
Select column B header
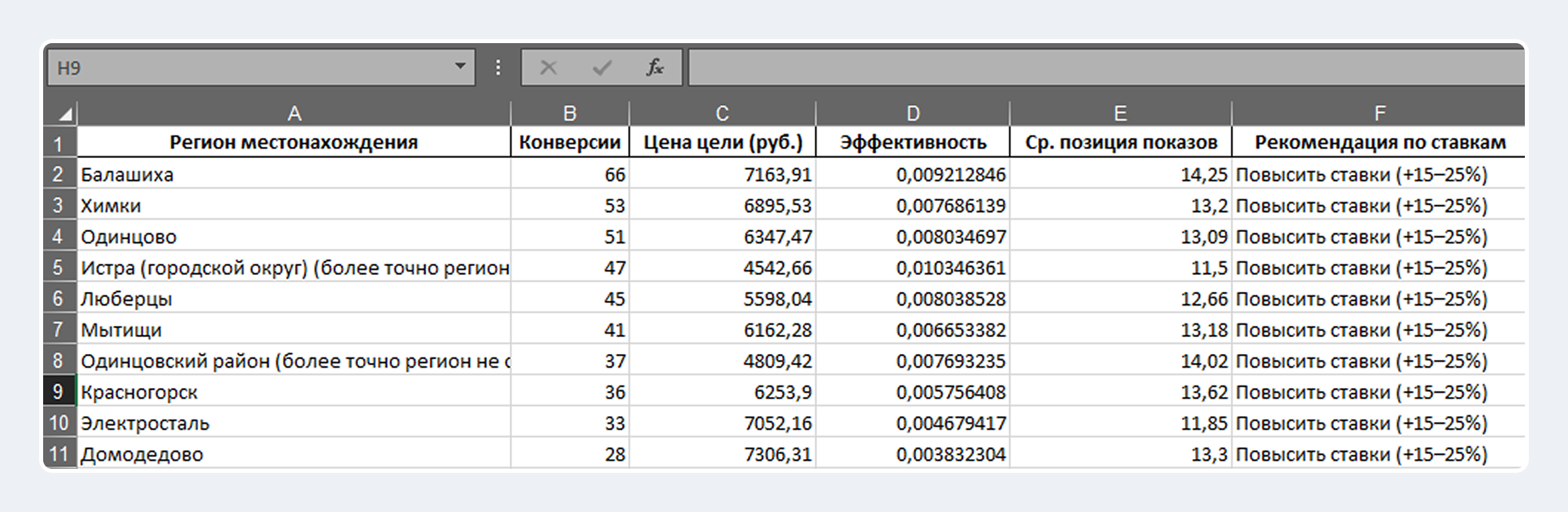pos(570,114)
